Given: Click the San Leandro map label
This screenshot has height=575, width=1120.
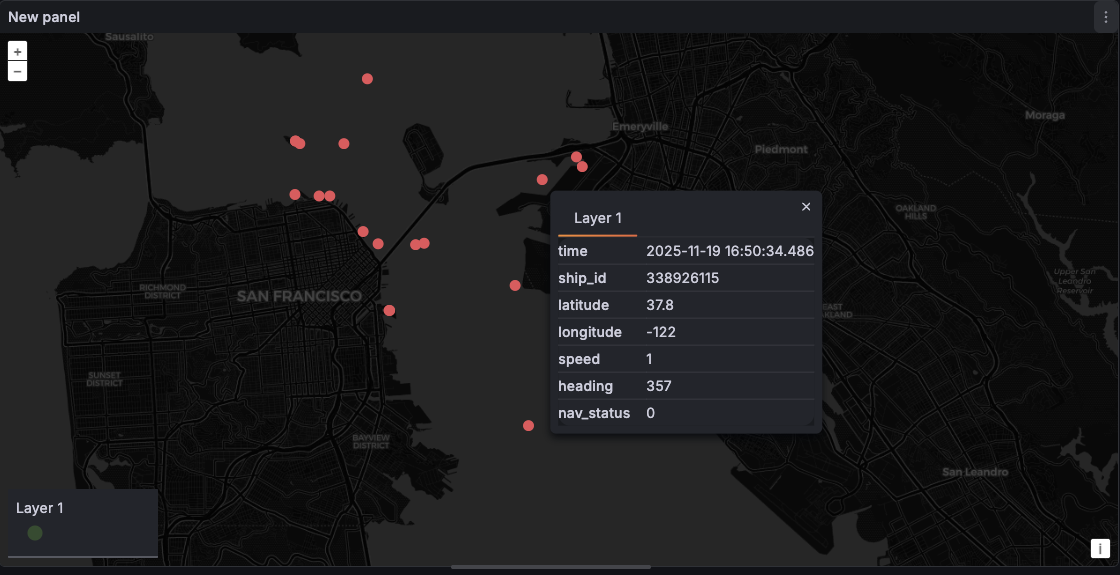Looking at the screenshot, I should click(975, 472).
